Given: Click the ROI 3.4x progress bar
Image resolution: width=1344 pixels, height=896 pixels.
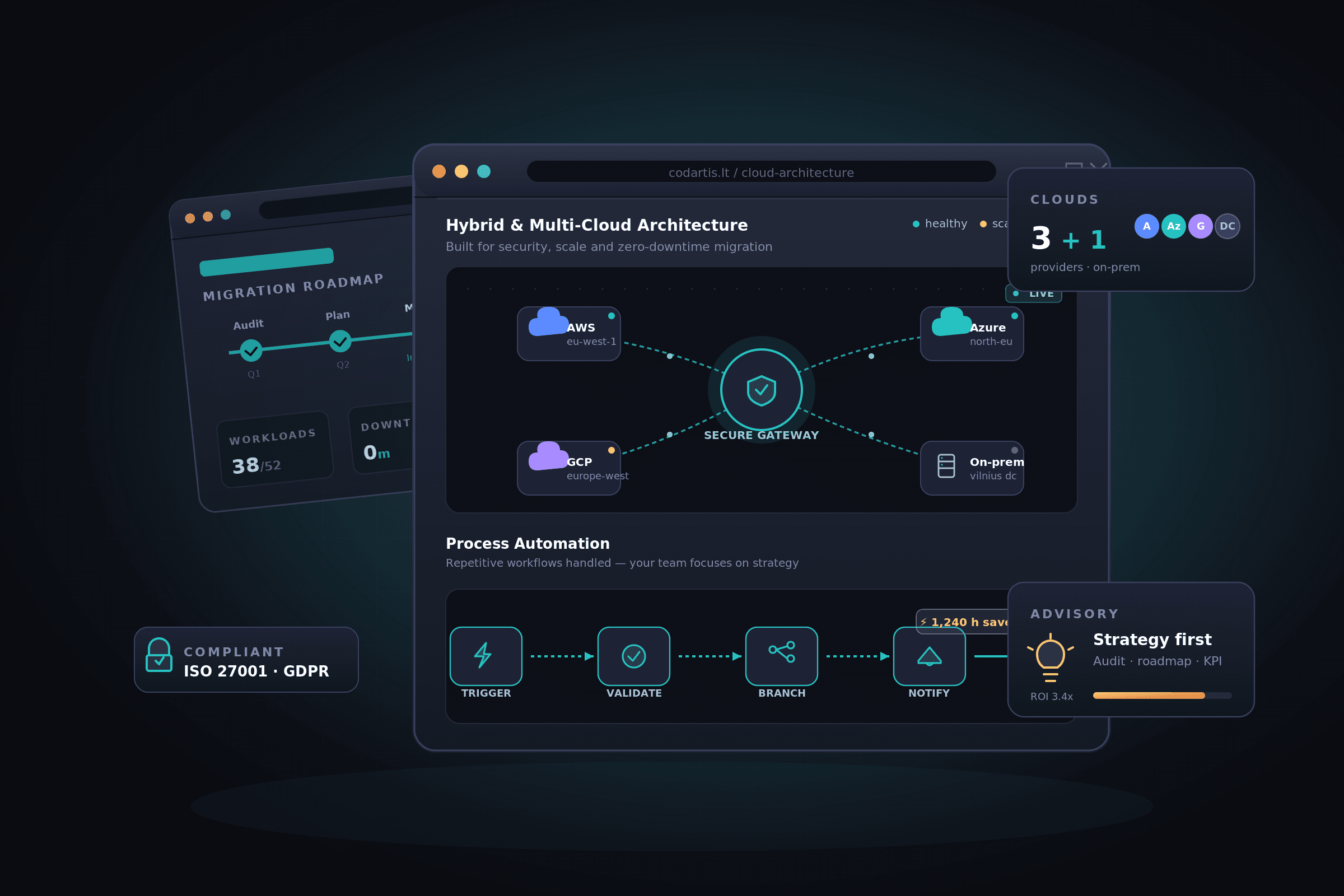Looking at the screenshot, I should coord(1163,696).
